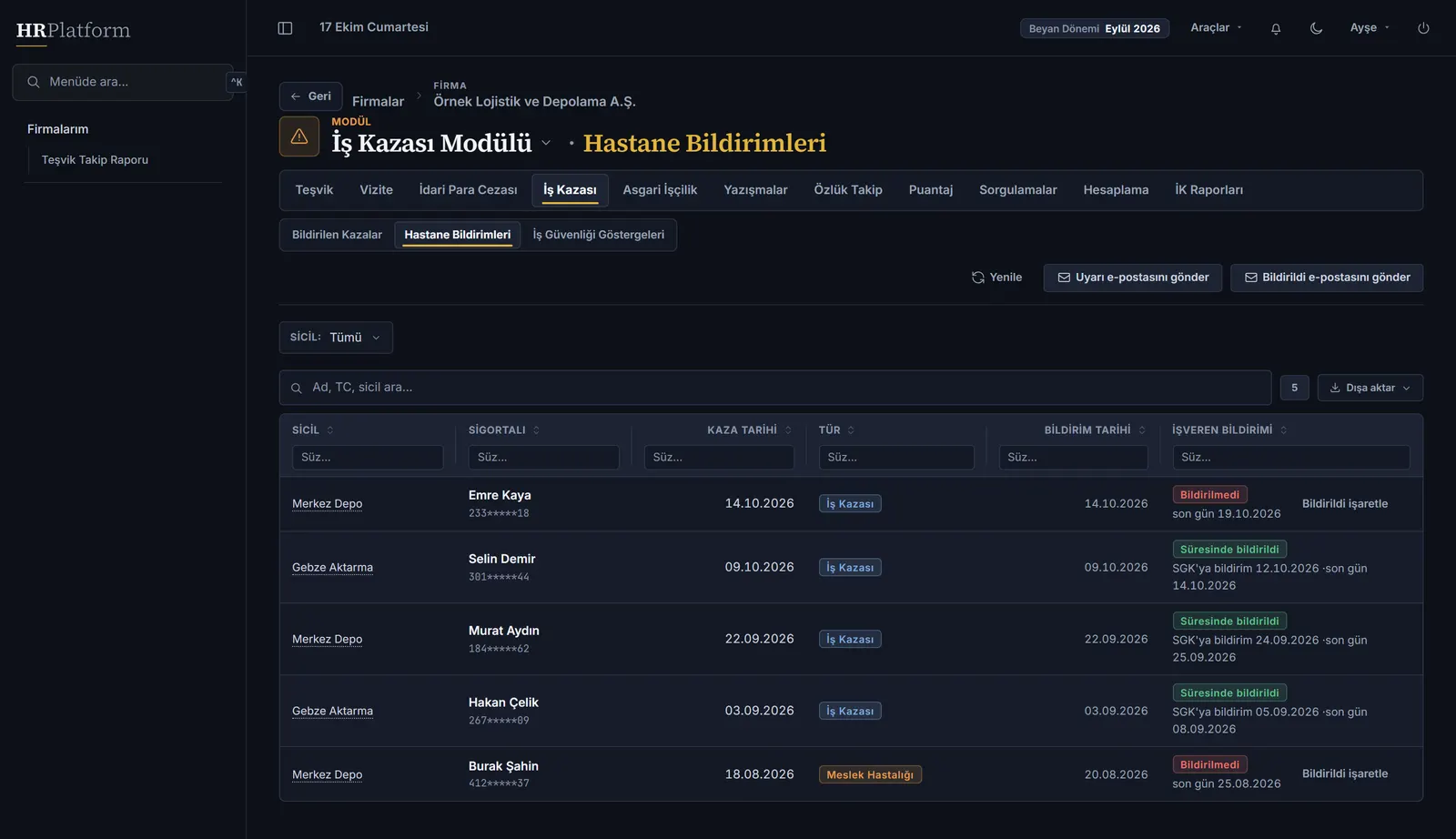Select İş Güvenliği Göstergeleri sub-tab
1456x839 pixels.
[x=598, y=235]
